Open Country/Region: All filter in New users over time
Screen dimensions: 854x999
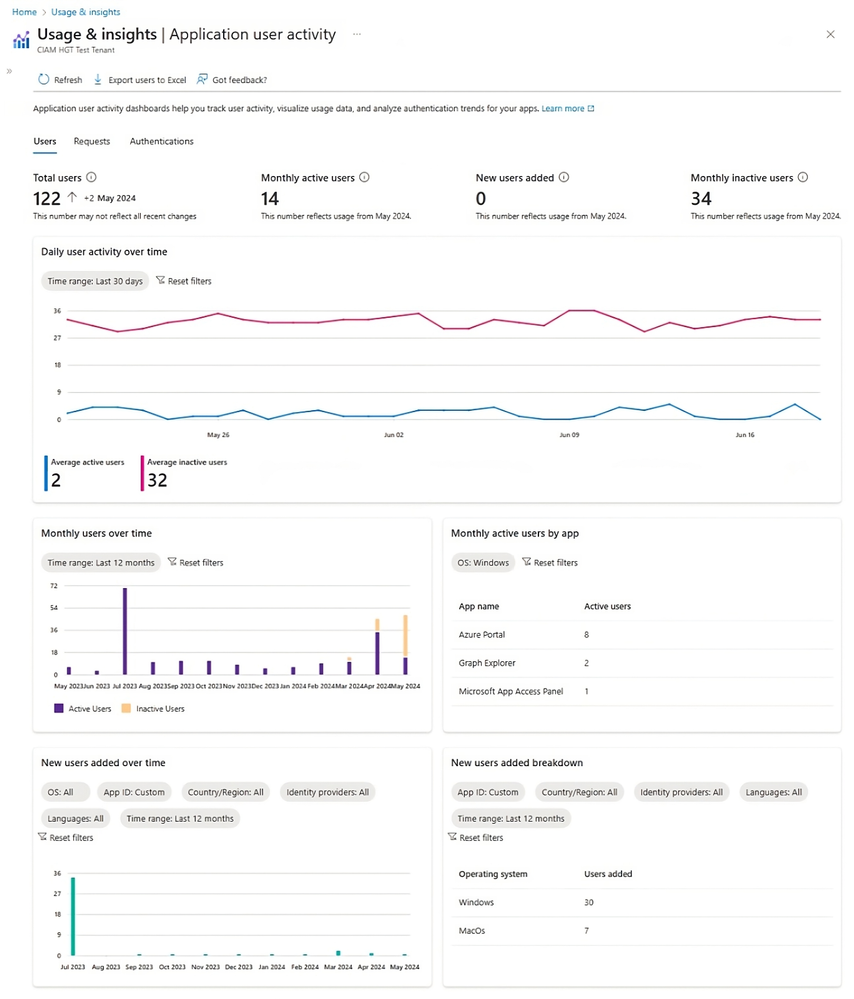point(226,792)
